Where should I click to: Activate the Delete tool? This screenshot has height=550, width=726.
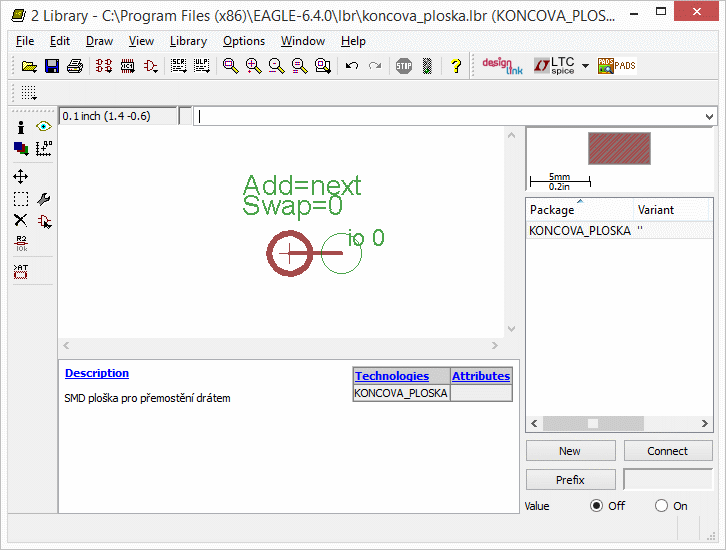pyautogui.click(x=21, y=220)
